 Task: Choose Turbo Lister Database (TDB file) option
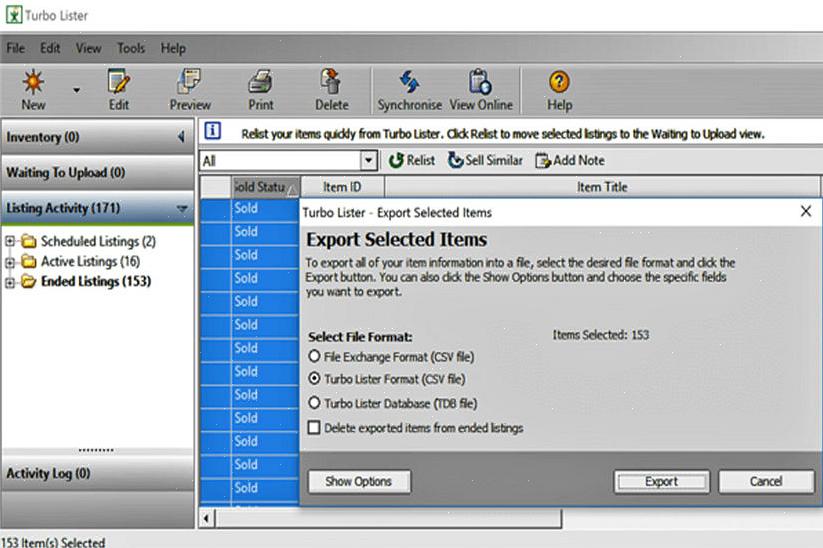click(x=315, y=403)
